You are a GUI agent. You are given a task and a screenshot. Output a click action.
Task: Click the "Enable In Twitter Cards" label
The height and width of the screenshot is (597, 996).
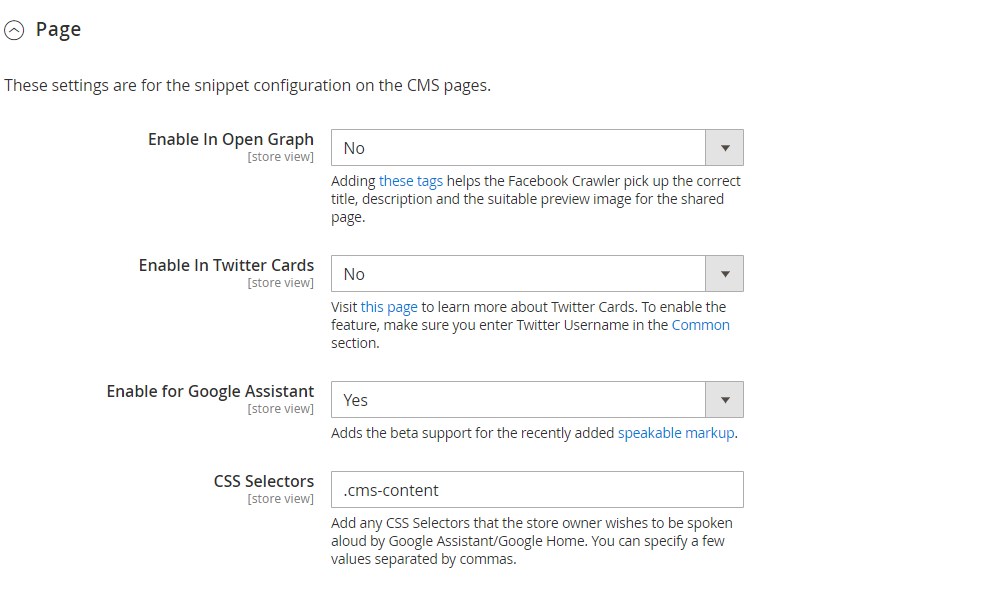click(226, 265)
